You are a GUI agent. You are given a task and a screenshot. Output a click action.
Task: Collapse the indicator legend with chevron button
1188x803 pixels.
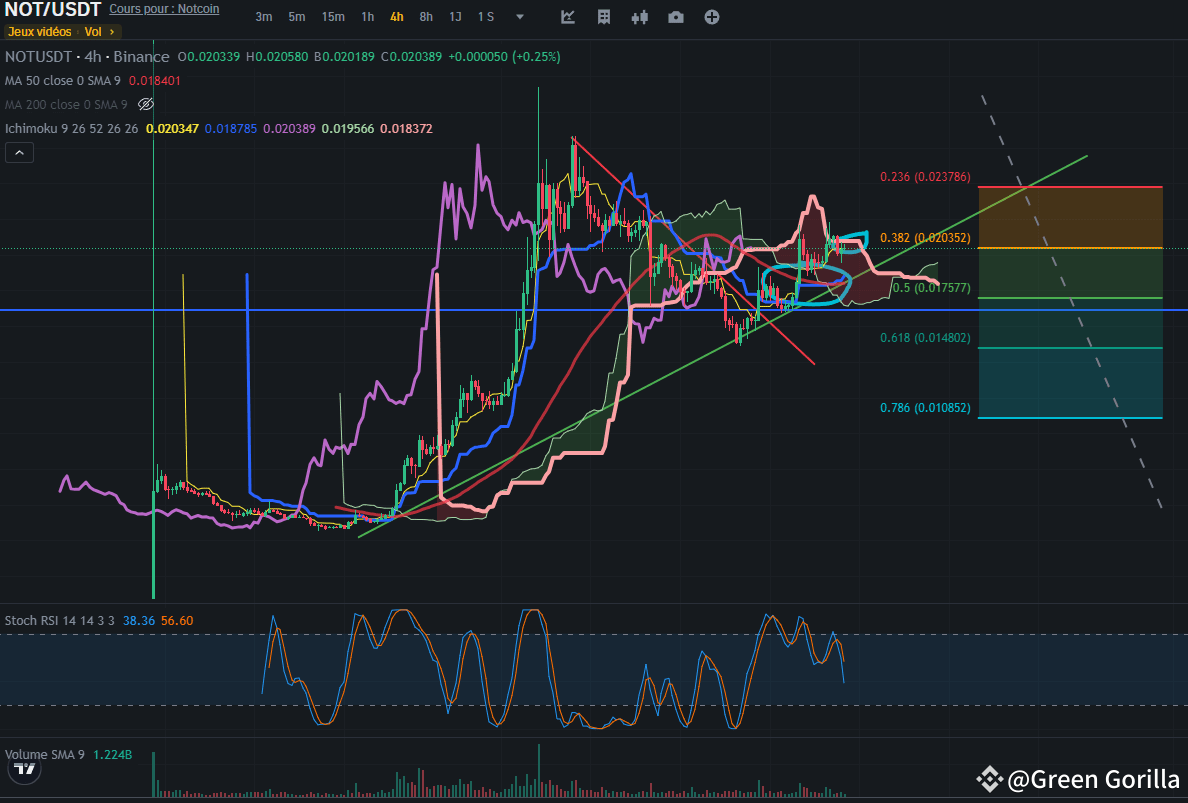click(20, 153)
